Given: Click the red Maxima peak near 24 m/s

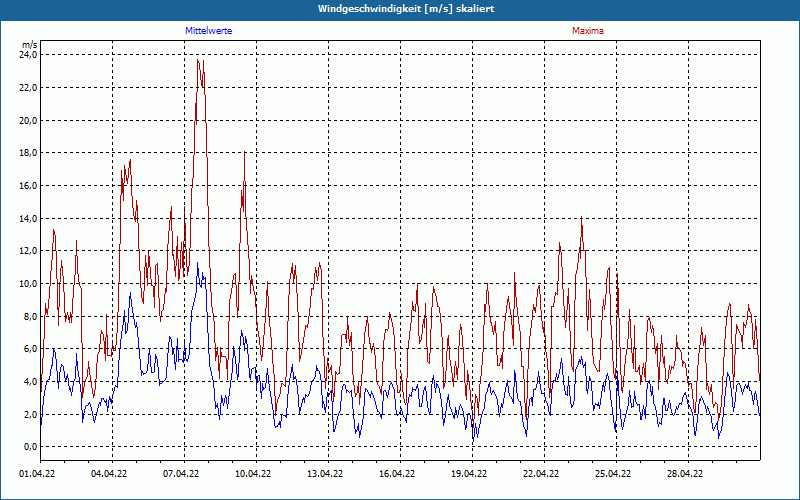Looking at the screenshot, I should pyautogui.click(x=198, y=60).
